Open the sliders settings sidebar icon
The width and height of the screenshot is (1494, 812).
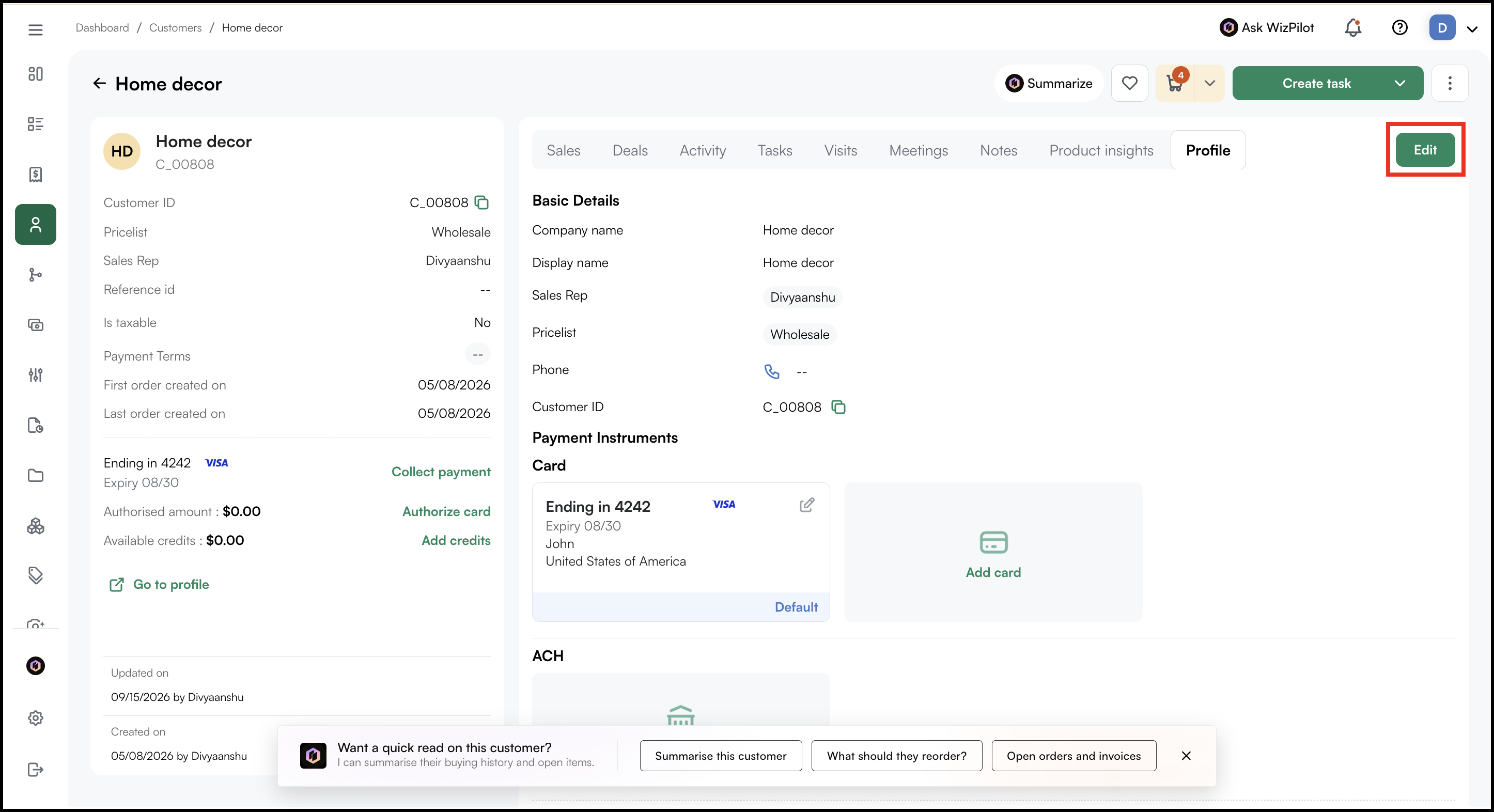tap(35, 374)
